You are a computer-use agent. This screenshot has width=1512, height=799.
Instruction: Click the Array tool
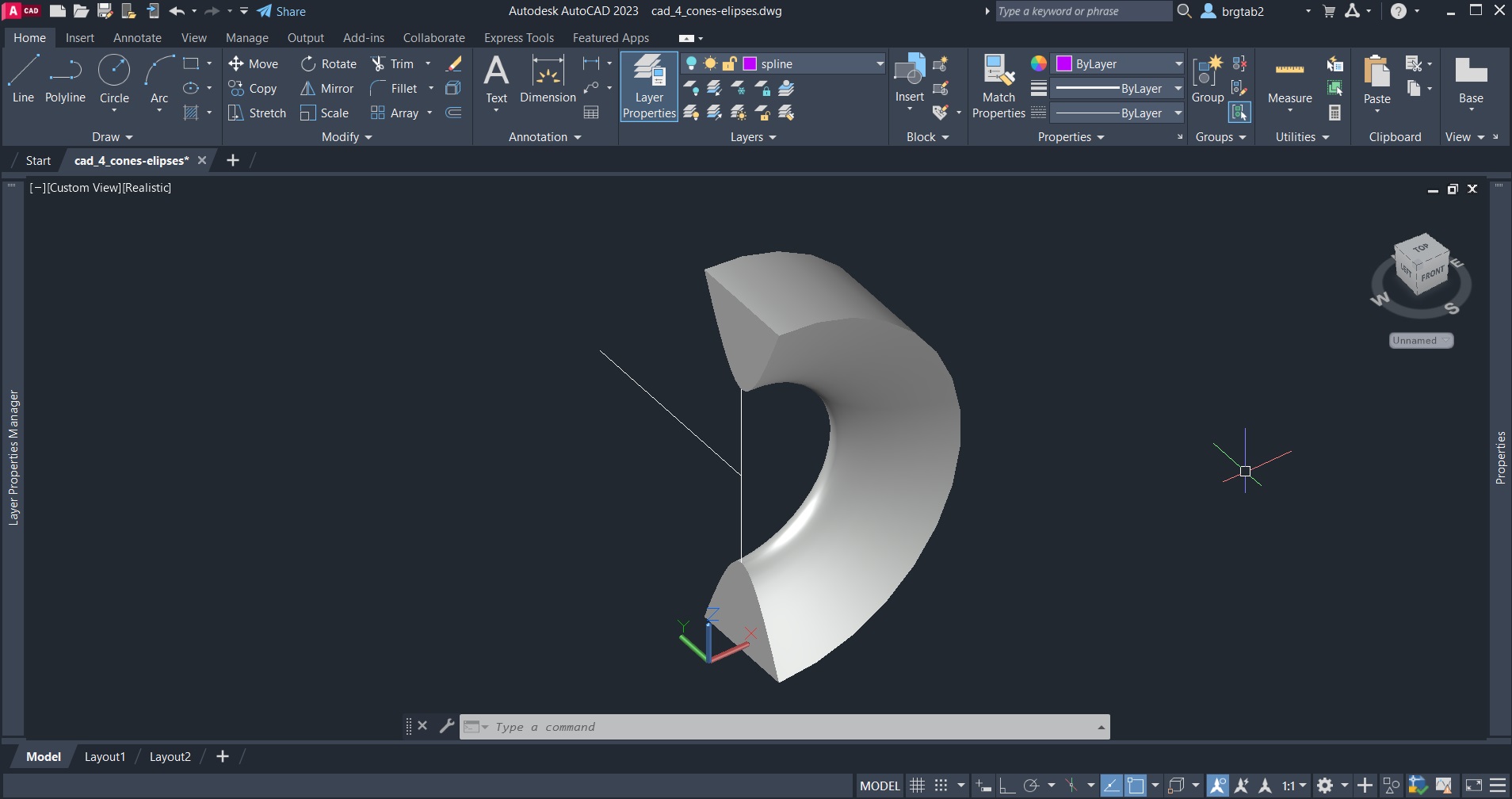[395, 113]
